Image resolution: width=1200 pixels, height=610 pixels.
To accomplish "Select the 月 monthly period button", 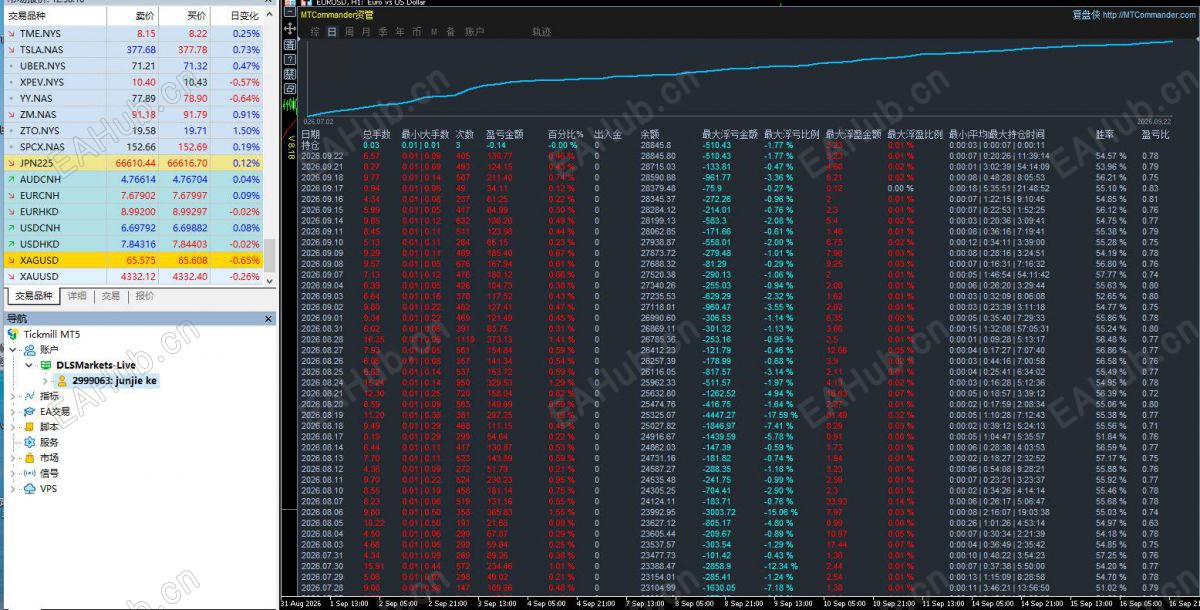I will (x=366, y=32).
